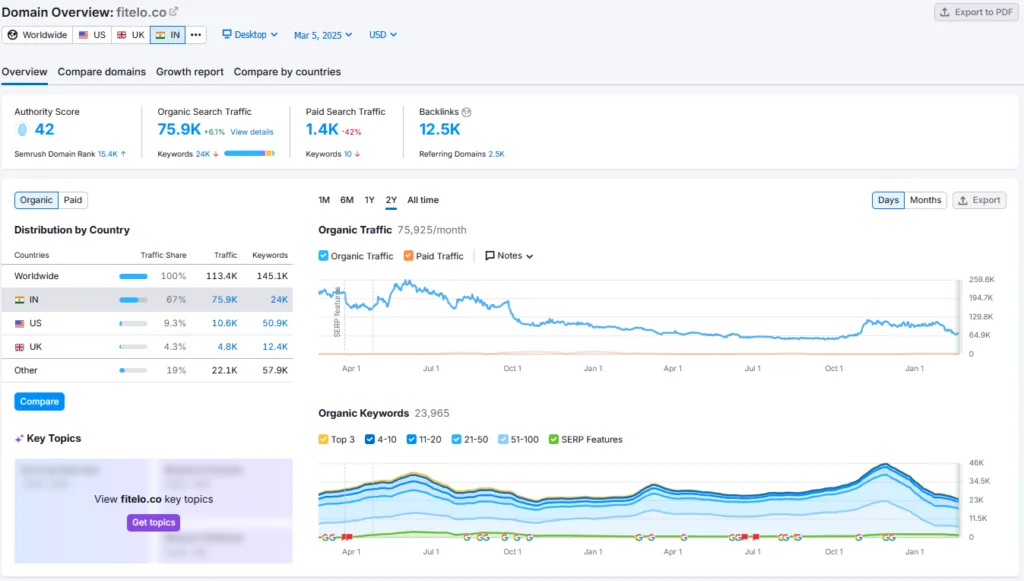Open fitelo.co external link icon
Viewport: 1024px width, 581px height.
174,12
